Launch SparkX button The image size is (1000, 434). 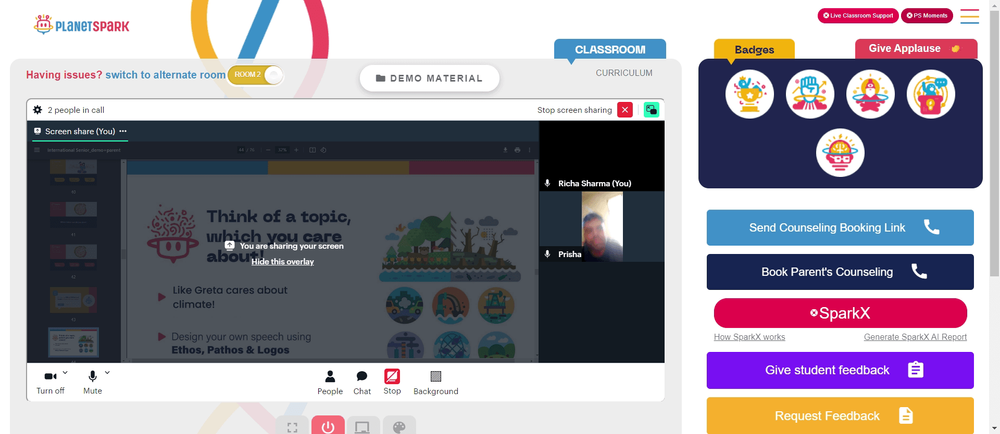pyautogui.click(x=840, y=313)
